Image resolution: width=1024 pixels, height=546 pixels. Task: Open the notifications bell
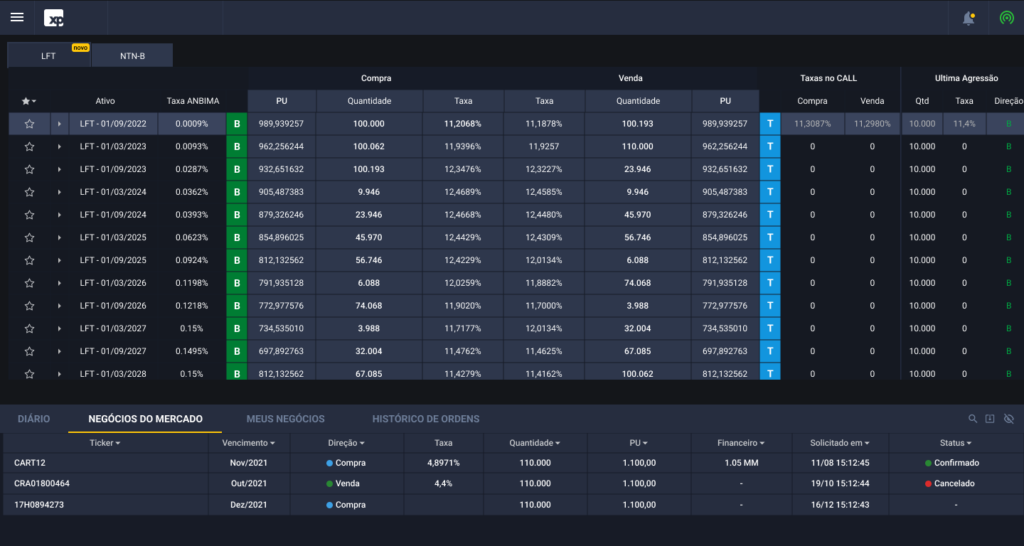pyautogui.click(x=968, y=18)
